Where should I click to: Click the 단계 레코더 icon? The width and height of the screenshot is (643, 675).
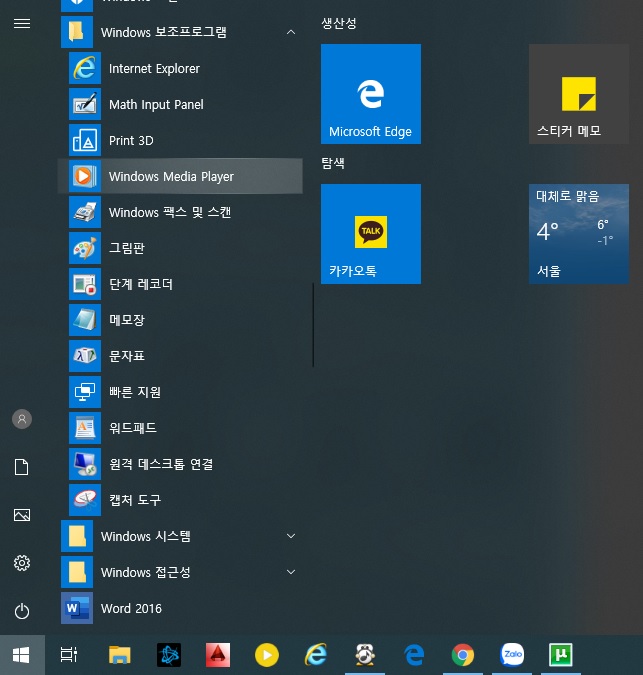click(x=85, y=284)
